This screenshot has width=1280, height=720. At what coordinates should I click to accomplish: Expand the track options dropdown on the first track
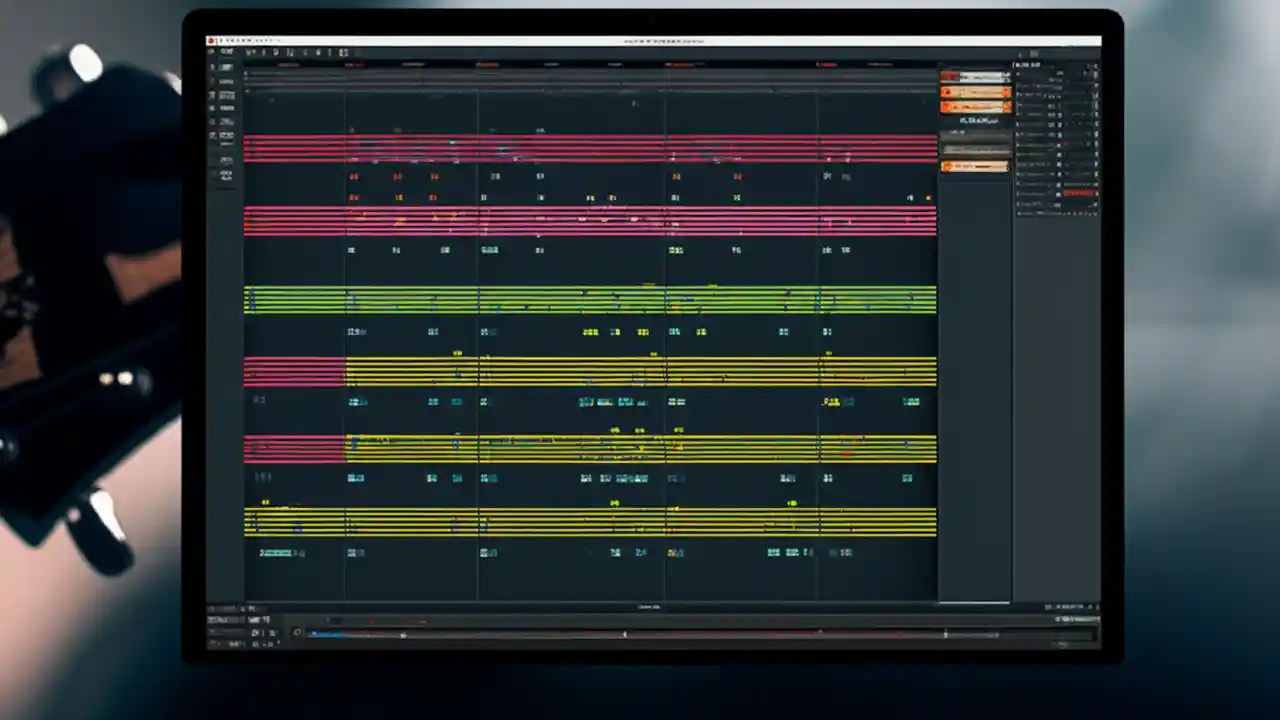240,68
